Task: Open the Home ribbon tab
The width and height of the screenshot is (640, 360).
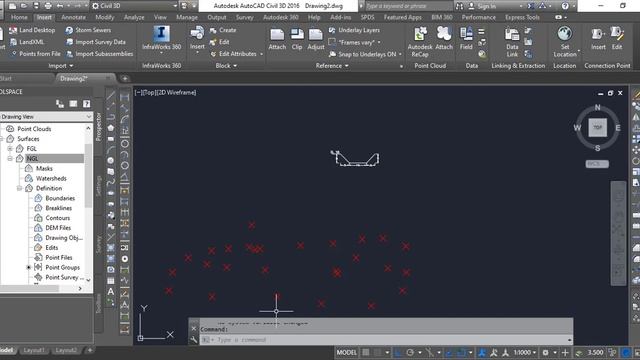Action: coord(19,17)
